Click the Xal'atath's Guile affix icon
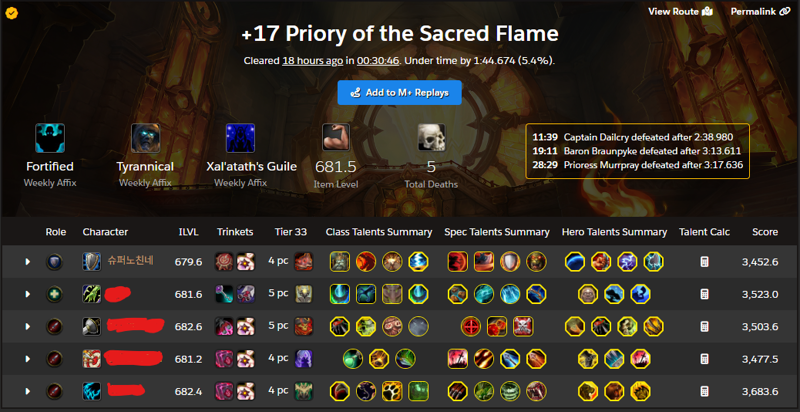Viewport: 800px width, 412px height. coord(240,138)
